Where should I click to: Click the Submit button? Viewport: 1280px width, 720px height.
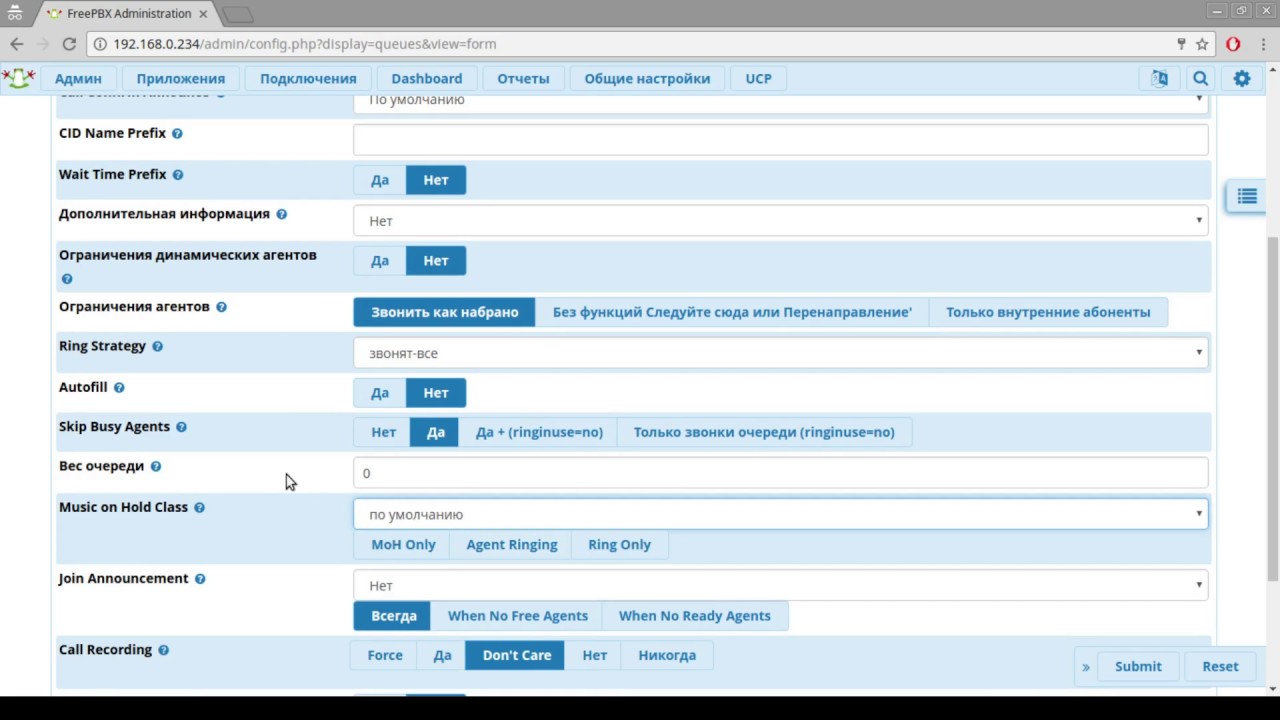(1138, 667)
